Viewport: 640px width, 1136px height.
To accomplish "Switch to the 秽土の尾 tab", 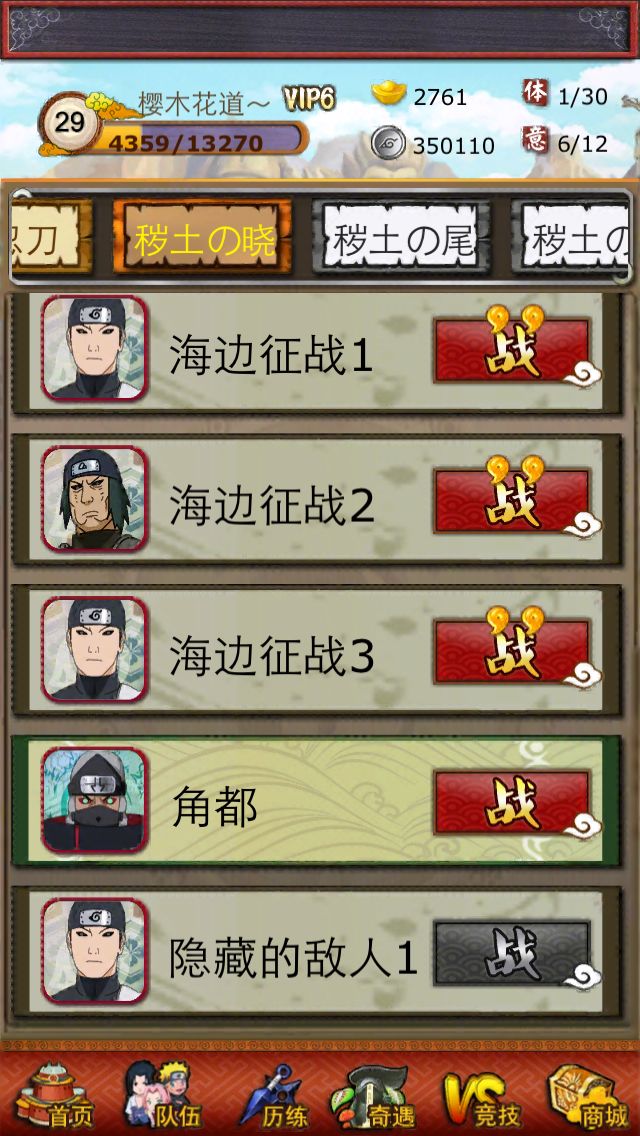I will pos(402,237).
